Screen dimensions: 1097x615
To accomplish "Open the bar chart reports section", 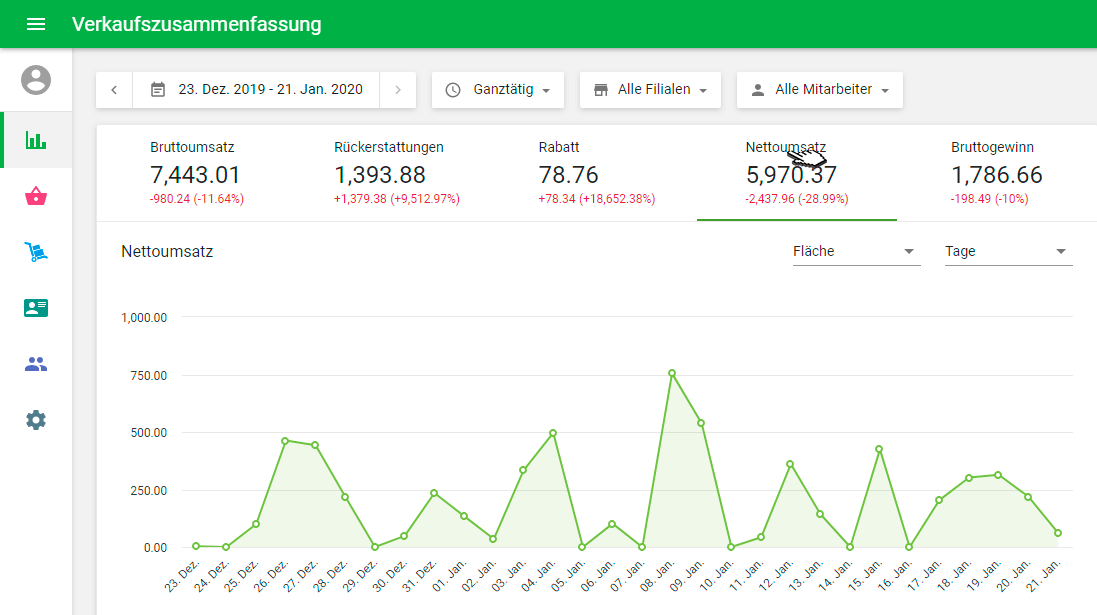I will [36, 140].
